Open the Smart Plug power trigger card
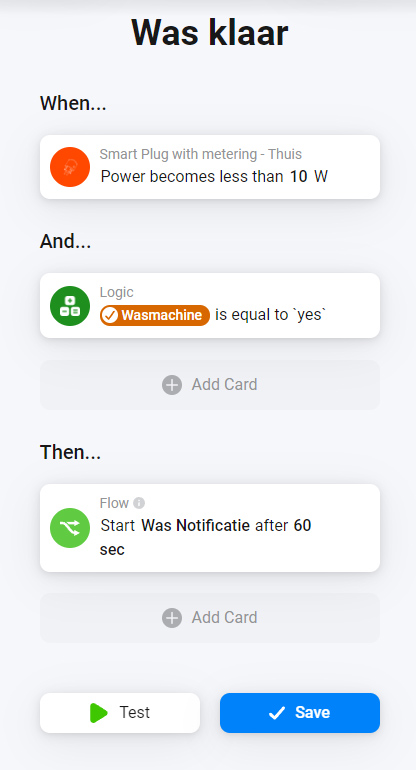Image resolution: width=416 pixels, height=770 pixels. (x=210, y=167)
